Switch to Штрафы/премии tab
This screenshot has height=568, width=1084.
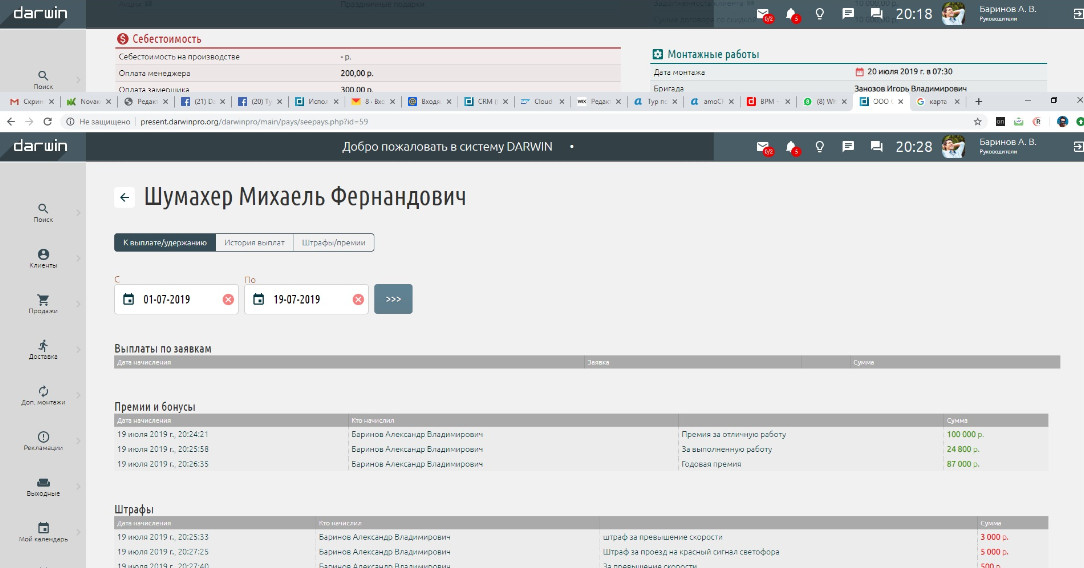pos(334,243)
